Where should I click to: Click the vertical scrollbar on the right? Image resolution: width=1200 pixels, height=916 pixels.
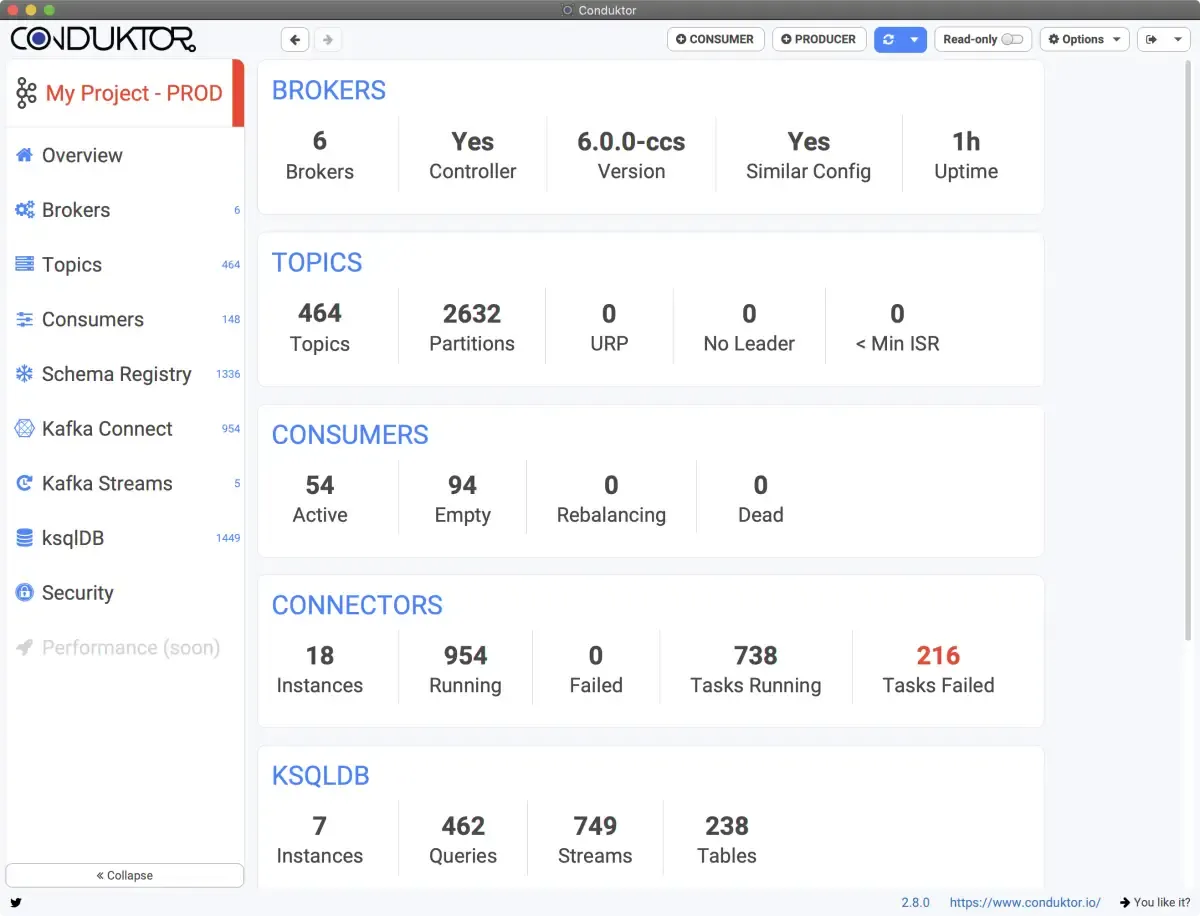point(1188,350)
